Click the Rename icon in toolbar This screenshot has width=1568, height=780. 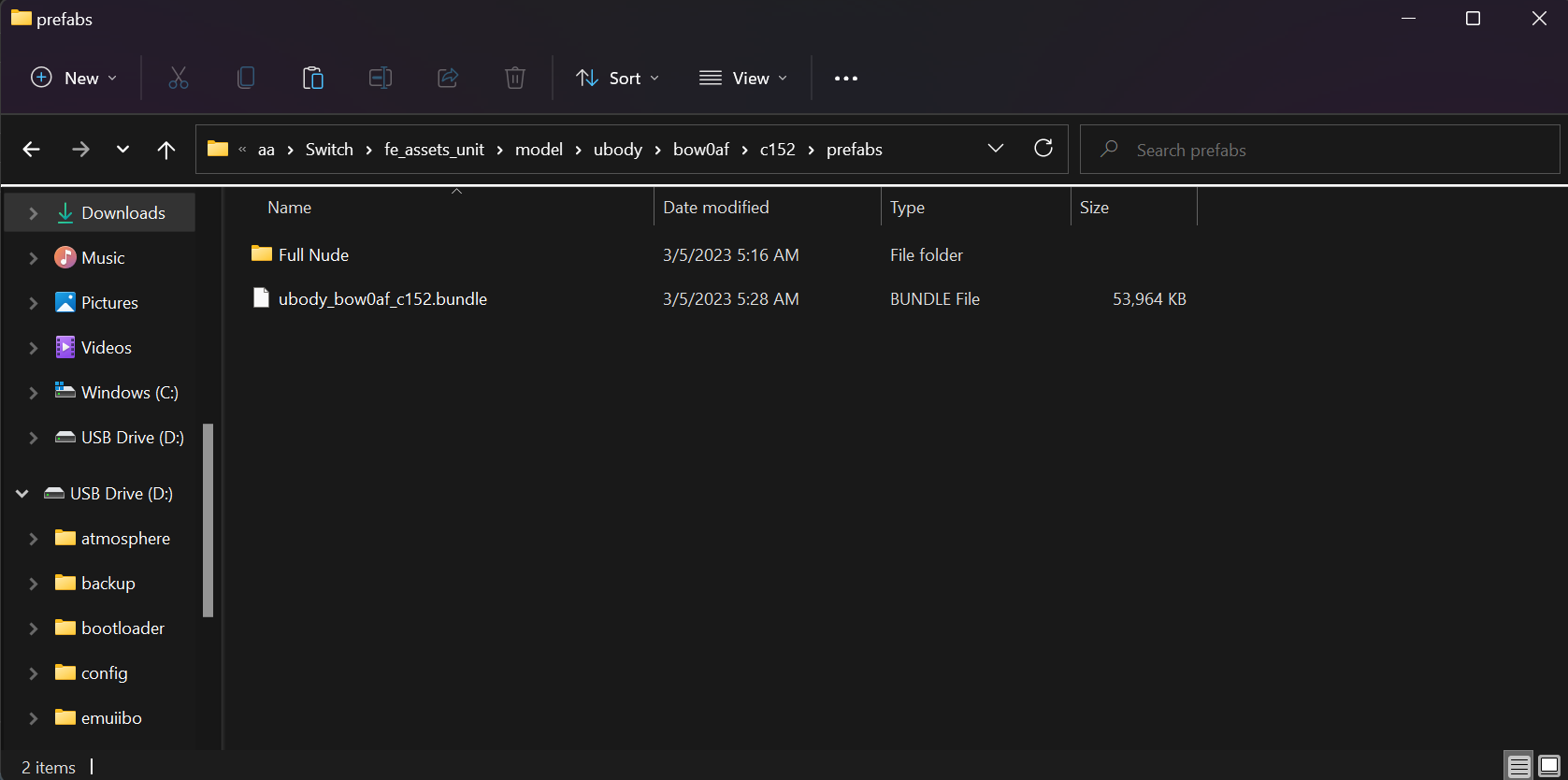(x=381, y=79)
